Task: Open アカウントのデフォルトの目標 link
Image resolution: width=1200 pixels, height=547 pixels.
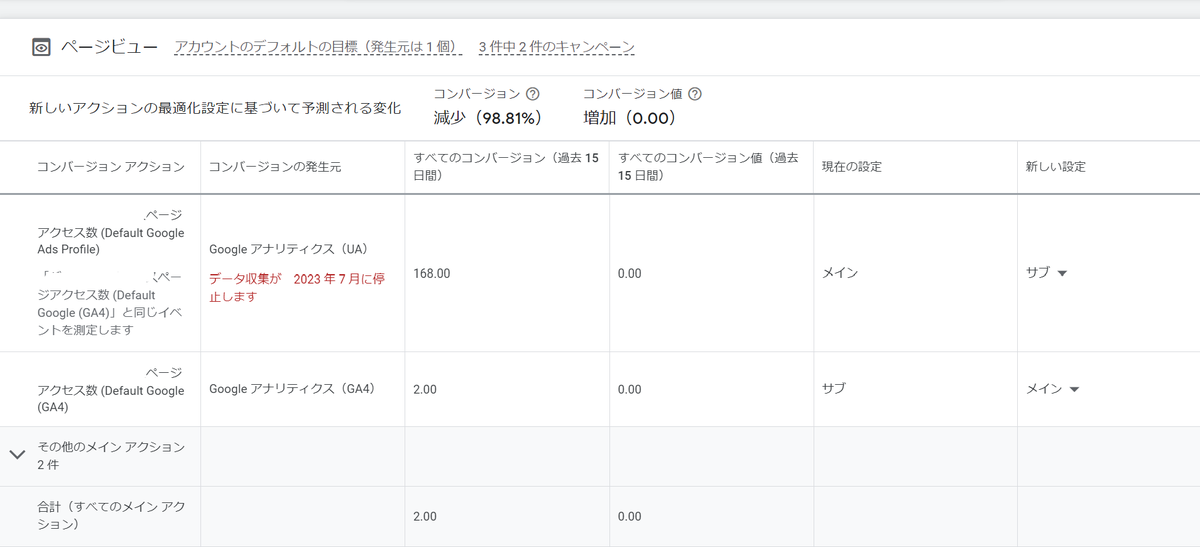Action: click(318, 47)
